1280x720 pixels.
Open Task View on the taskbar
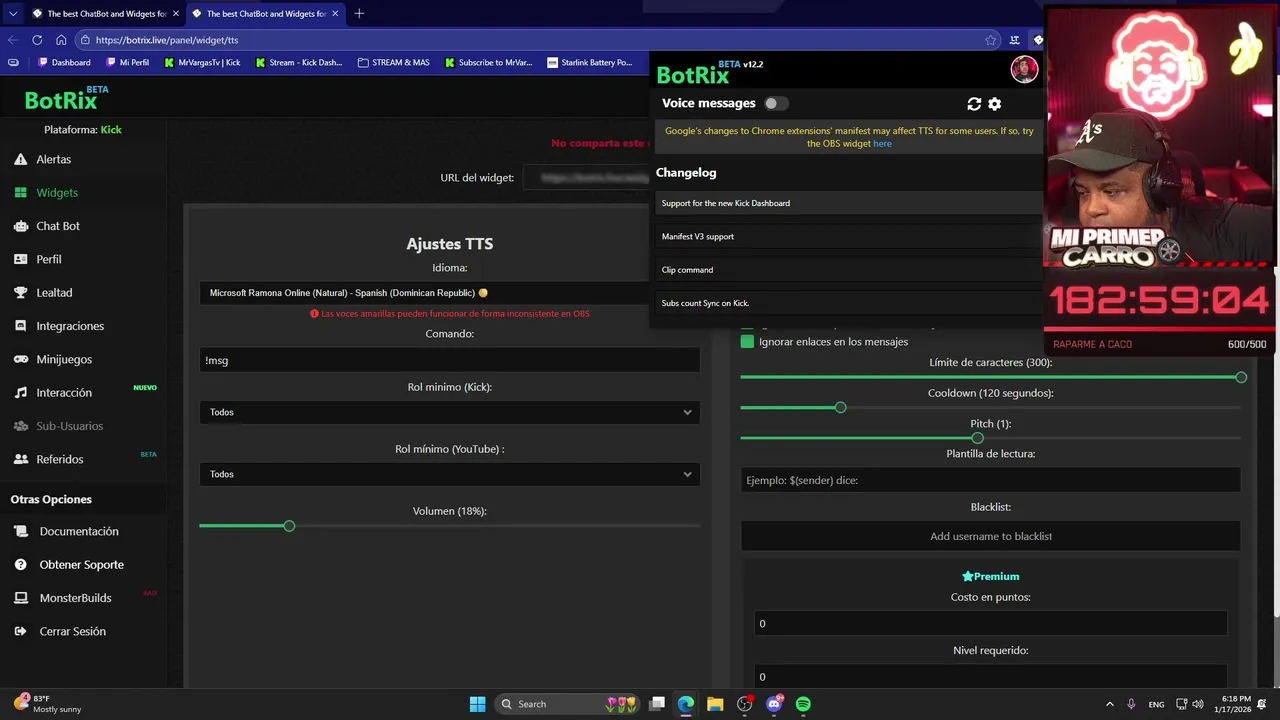pyautogui.click(x=657, y=704)
